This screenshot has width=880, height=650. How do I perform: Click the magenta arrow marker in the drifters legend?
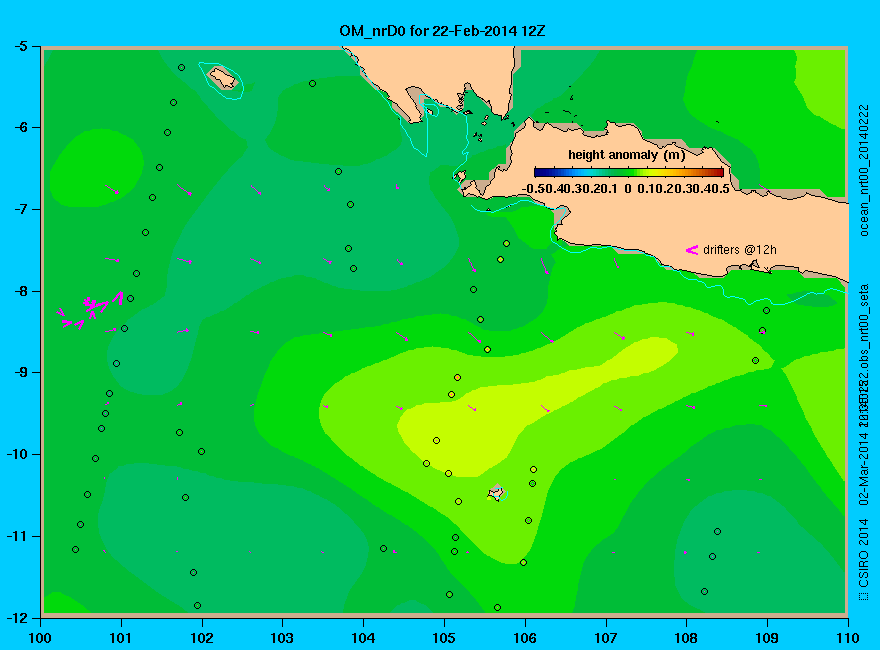point(691,250)
